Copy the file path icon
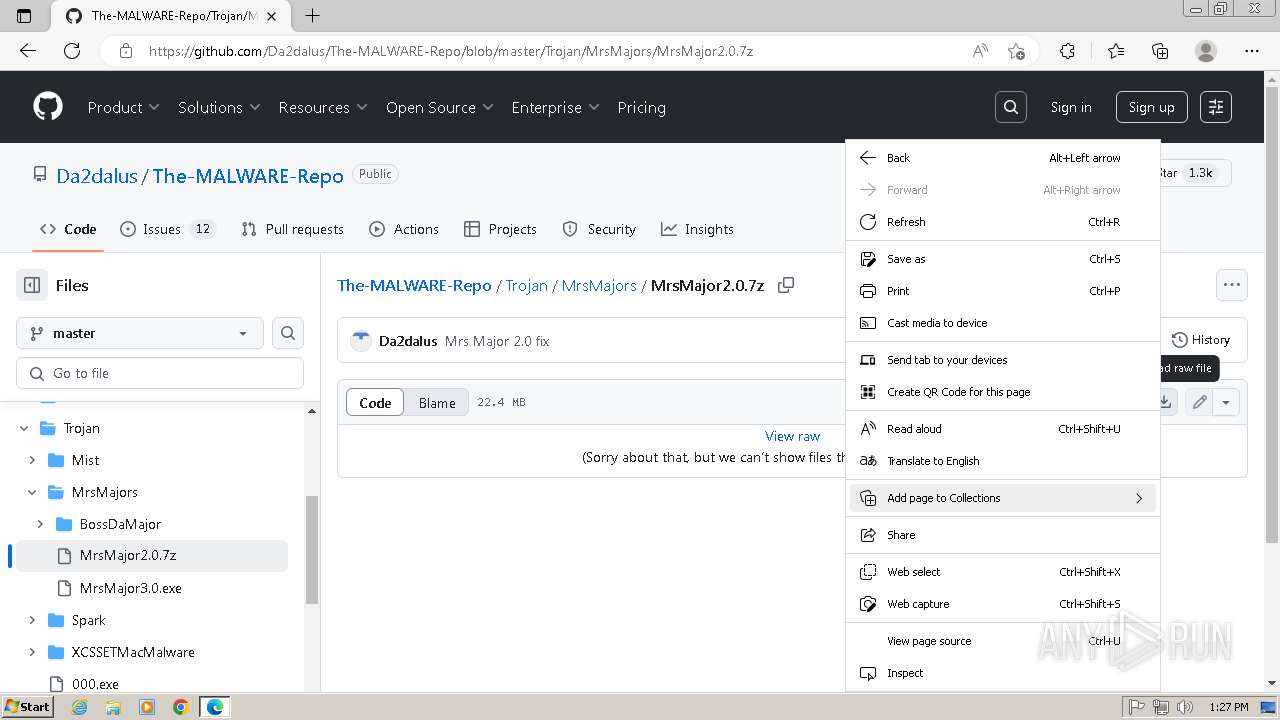1280x720 pixels. pyautogui.click(x=786, y=285)
